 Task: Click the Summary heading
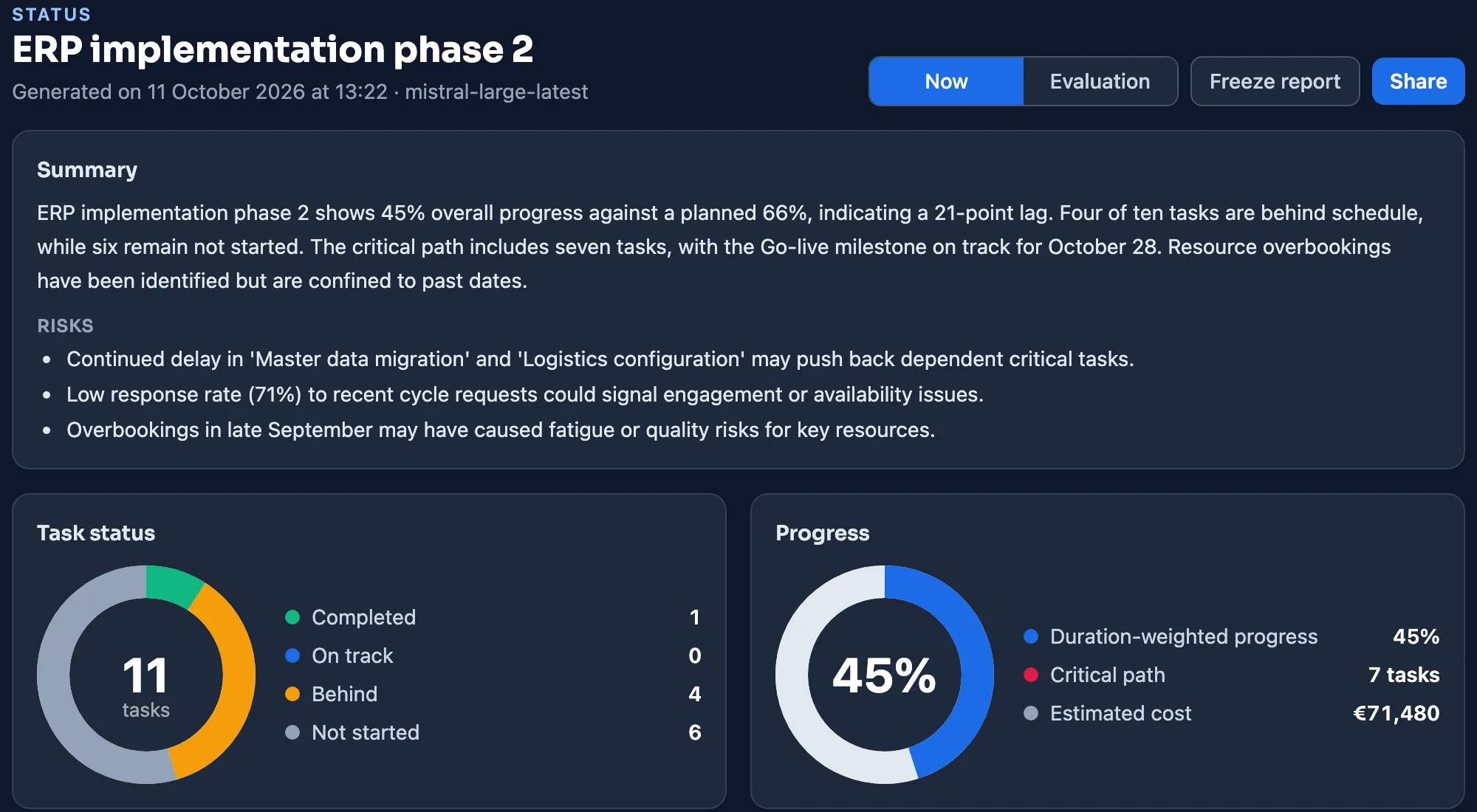point(87,170)
